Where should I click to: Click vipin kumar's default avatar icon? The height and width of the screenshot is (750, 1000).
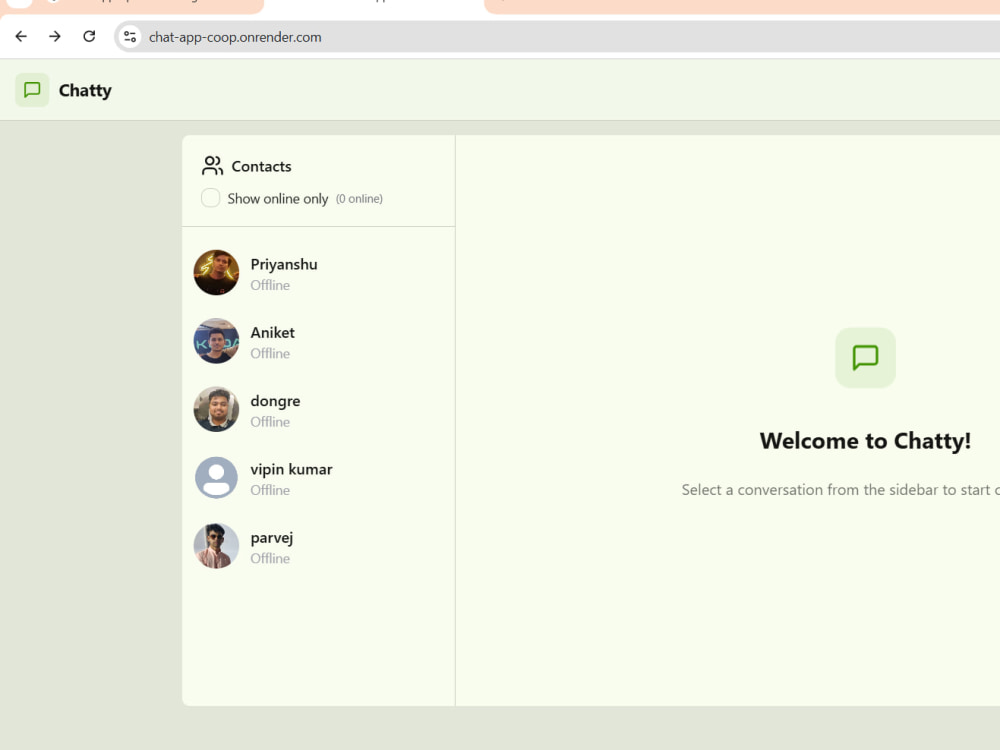(x=216, y=477)
